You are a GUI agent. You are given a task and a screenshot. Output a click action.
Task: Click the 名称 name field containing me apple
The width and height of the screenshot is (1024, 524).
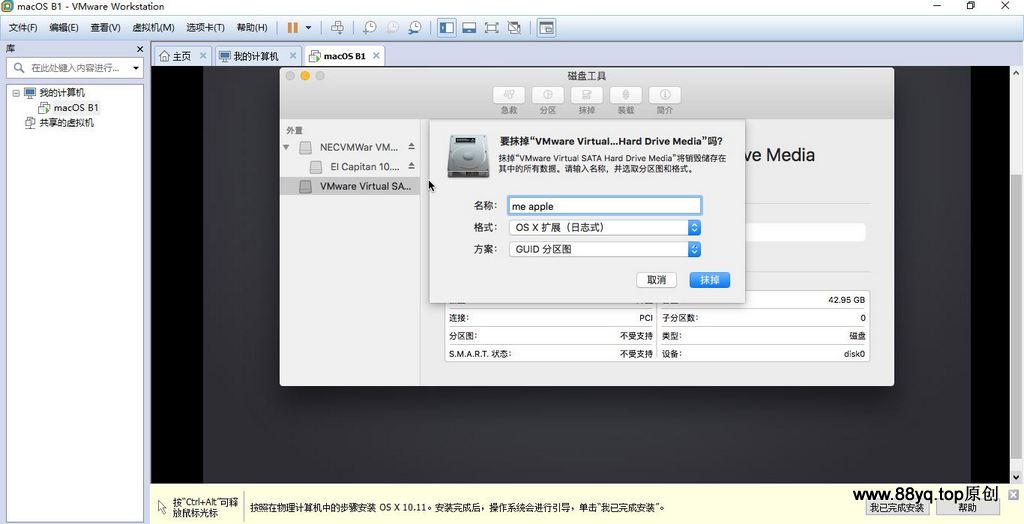[605, 206]
